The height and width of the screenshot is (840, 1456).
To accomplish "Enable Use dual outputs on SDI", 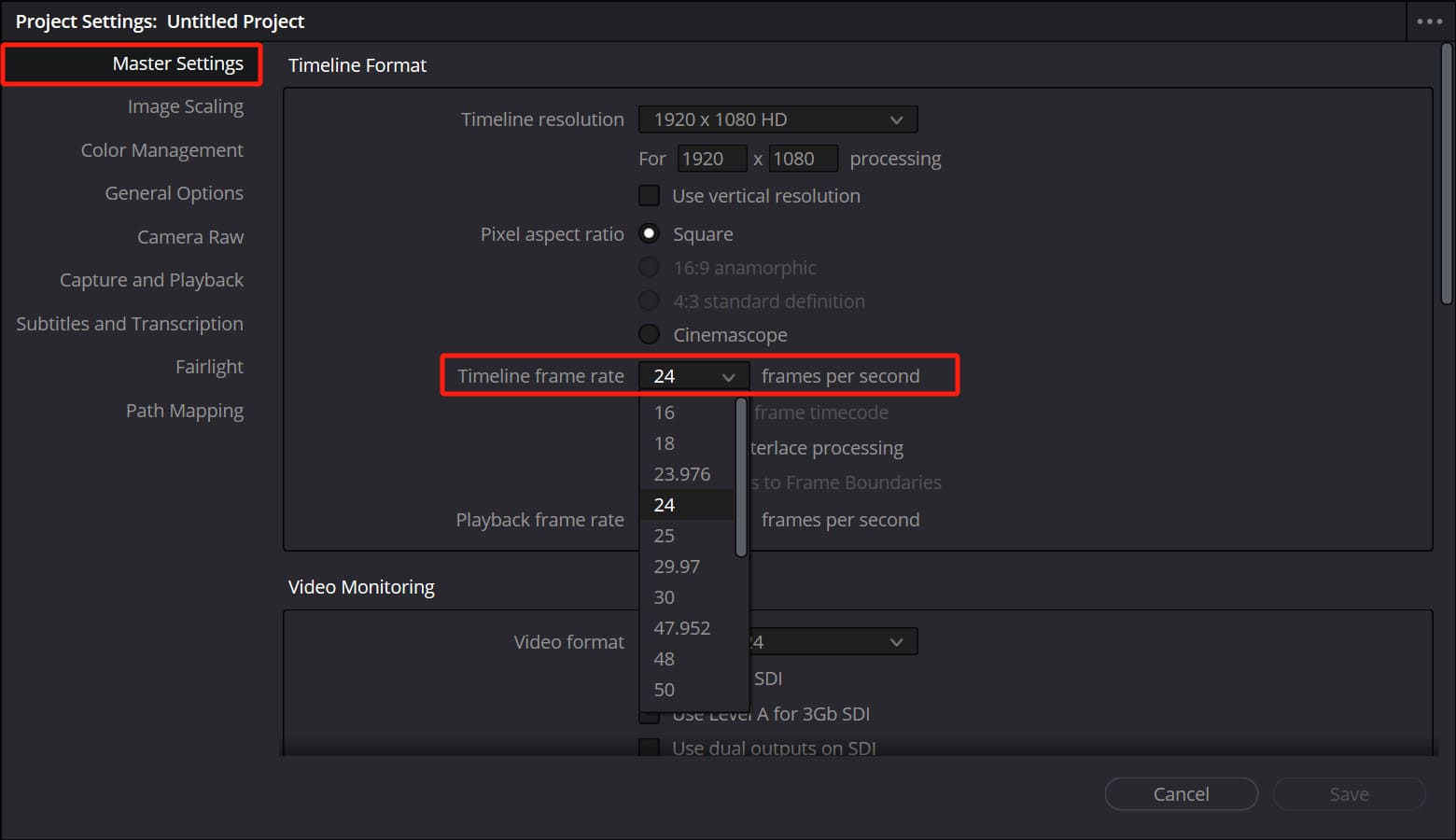I will (x=649, y=748).
